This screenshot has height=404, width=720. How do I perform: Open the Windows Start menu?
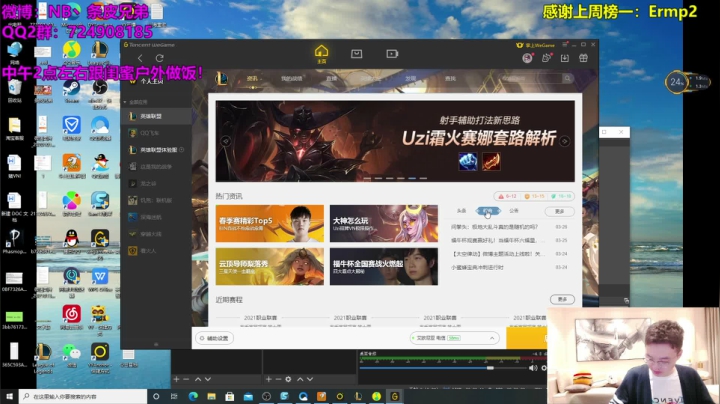tap(9, 396)
